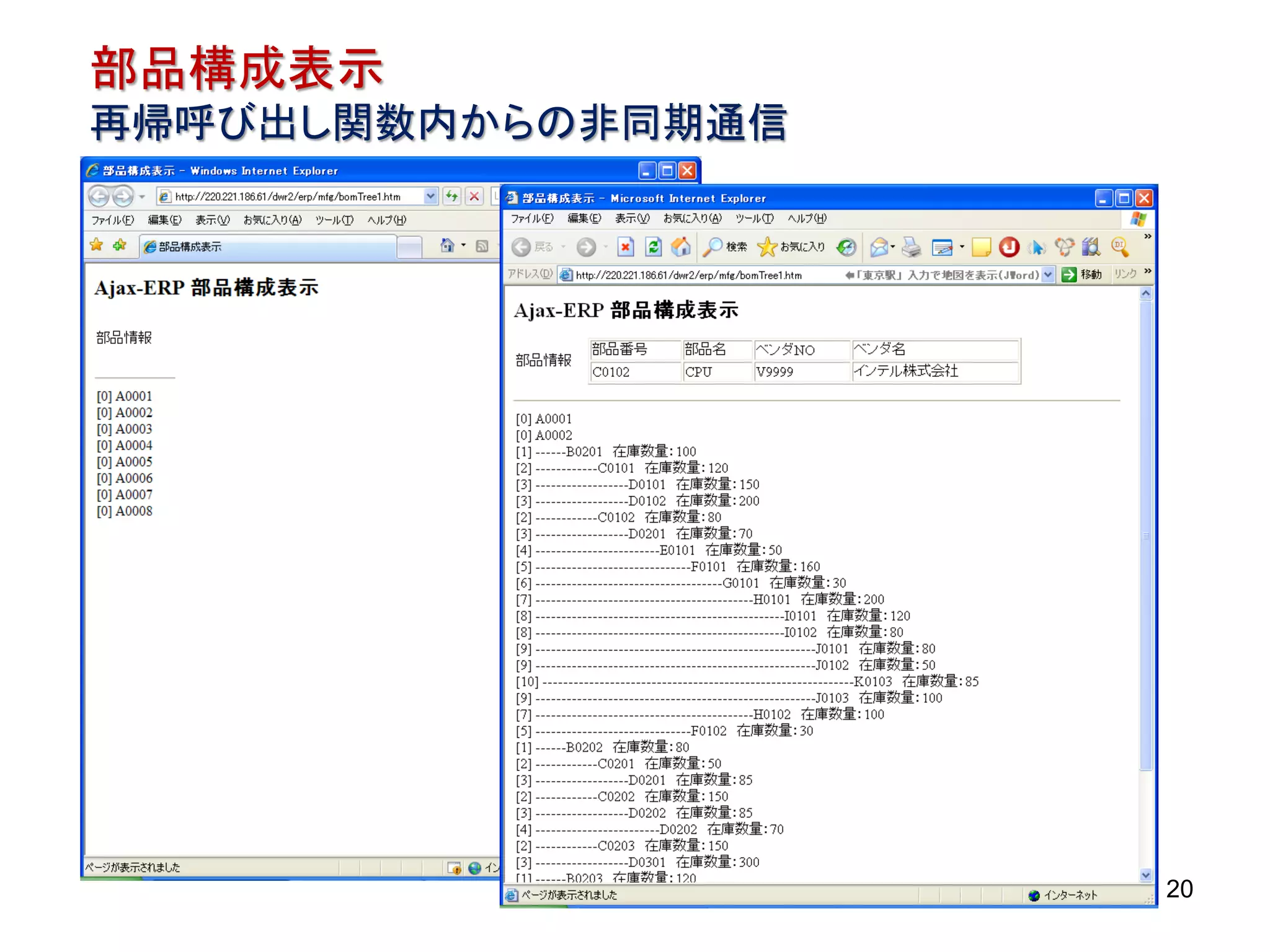Click popup blocker icon in back status bar
The width and height of the screenshot is (1270, 952).
point(455,868)
